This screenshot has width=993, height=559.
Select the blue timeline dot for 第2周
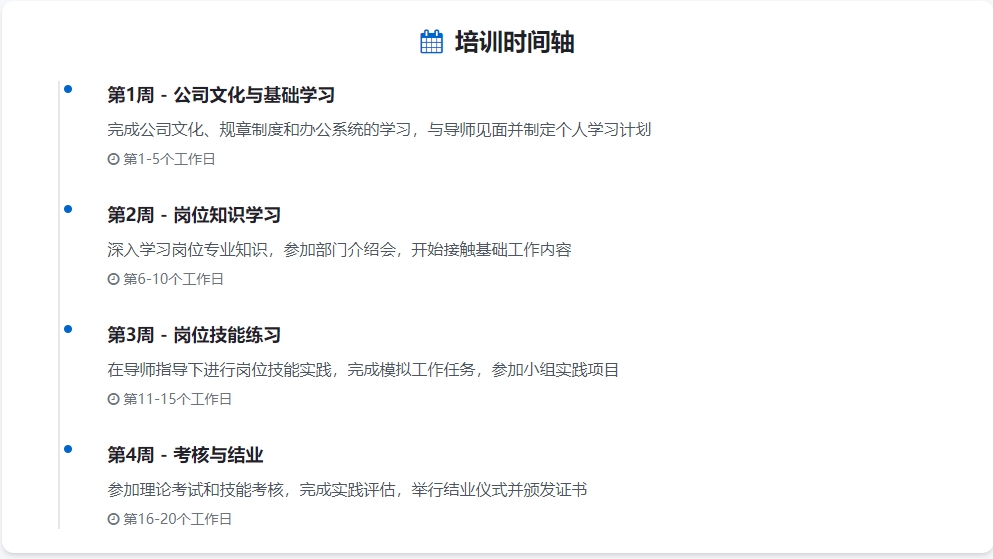point(68,209)
